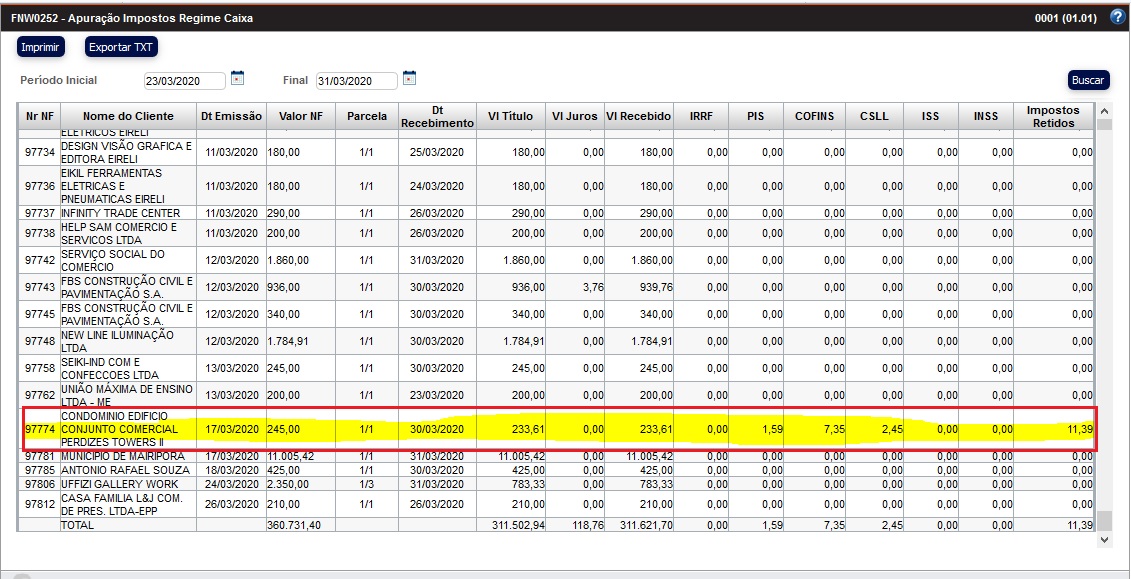Image resolution: width=1131 pixels, height=579 pixels.
Task: Open calendar picker for Período Inicial
Action: pos(238,78)
